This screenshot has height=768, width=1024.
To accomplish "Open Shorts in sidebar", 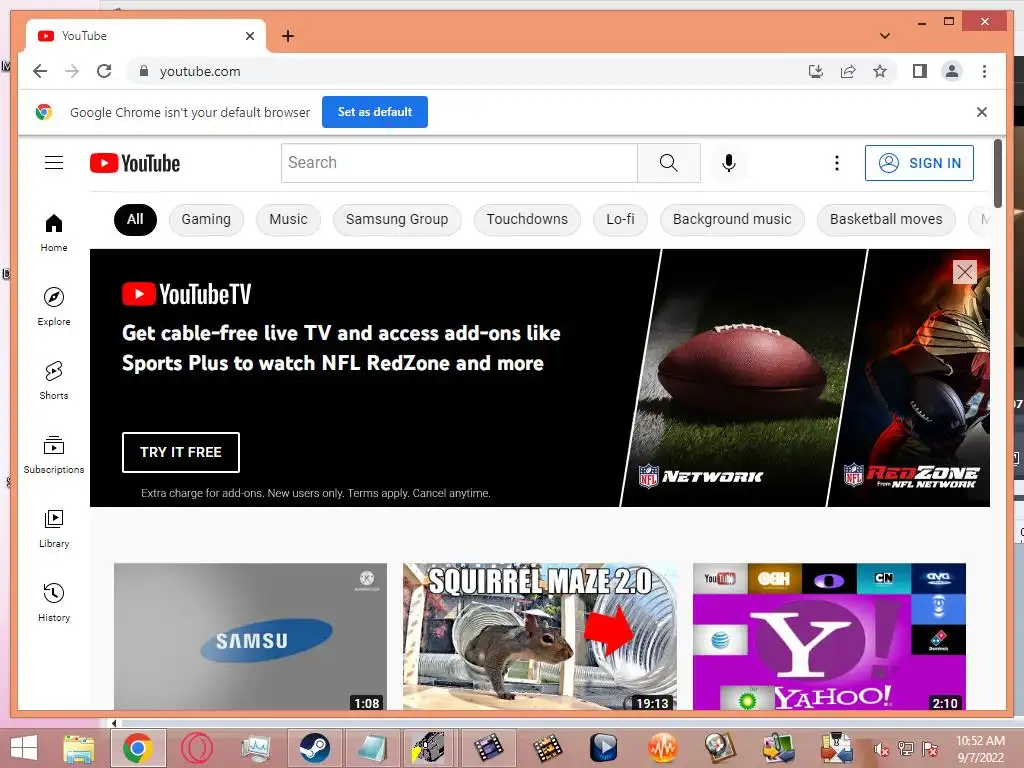I will tap(54, 380).
